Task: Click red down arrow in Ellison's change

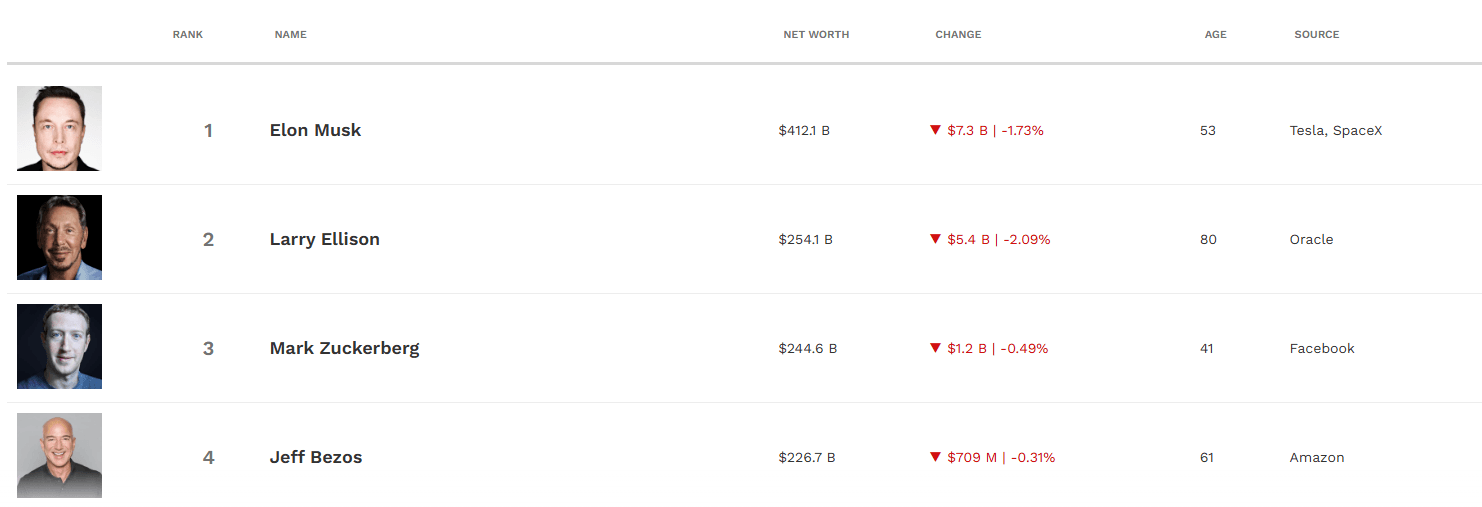Action: 935,239
